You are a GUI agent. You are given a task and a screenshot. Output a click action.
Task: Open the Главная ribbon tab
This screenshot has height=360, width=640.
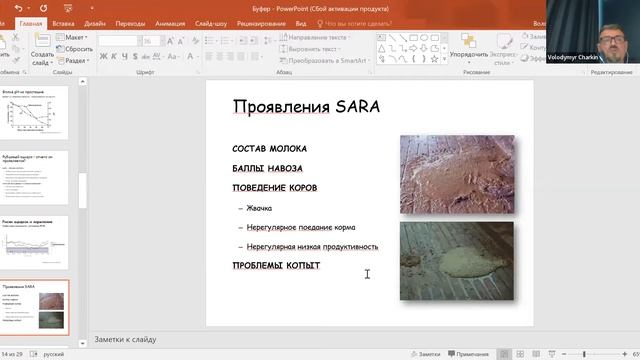coord(31,24)
